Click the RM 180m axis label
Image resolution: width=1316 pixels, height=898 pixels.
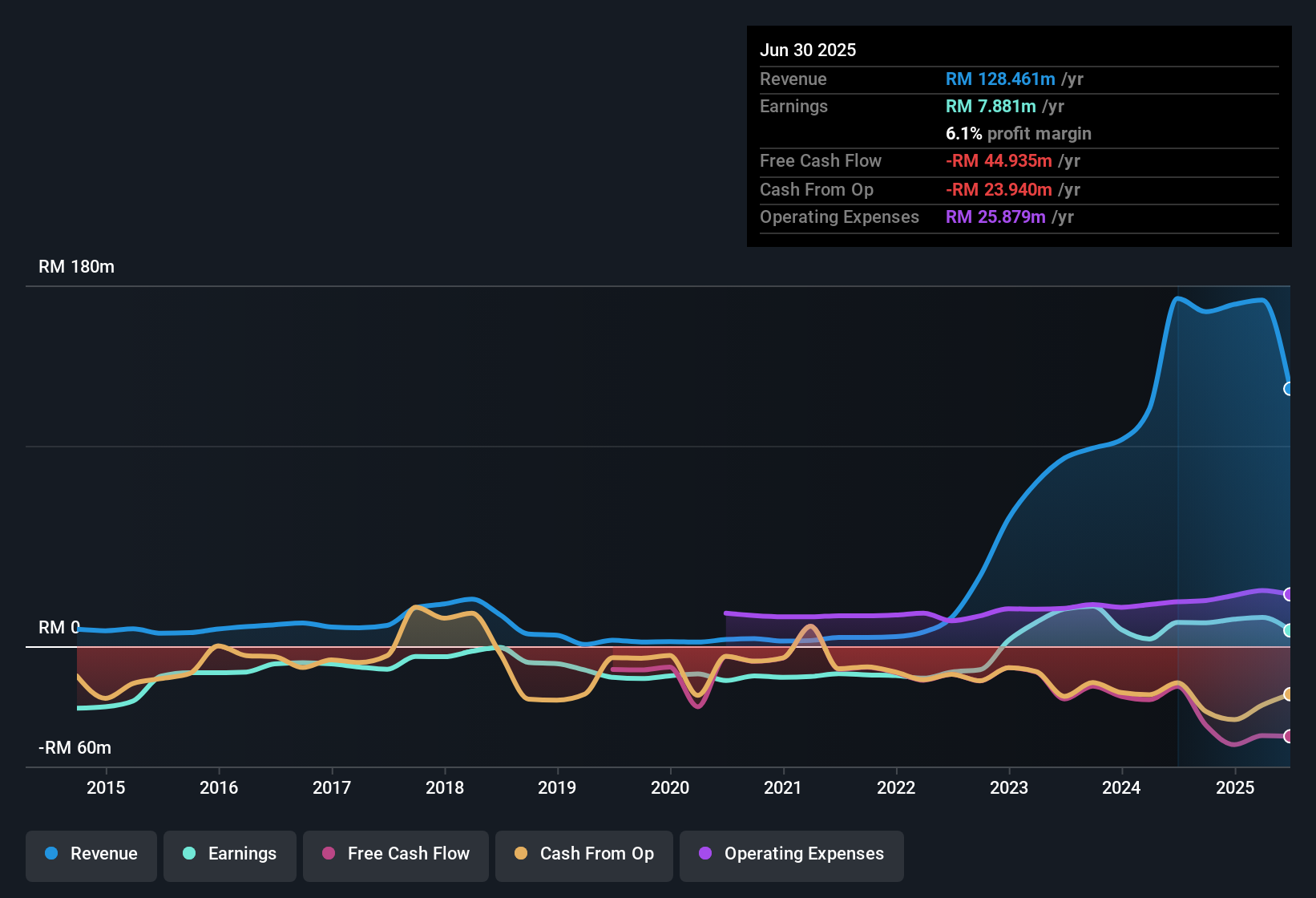click(77, 266)
